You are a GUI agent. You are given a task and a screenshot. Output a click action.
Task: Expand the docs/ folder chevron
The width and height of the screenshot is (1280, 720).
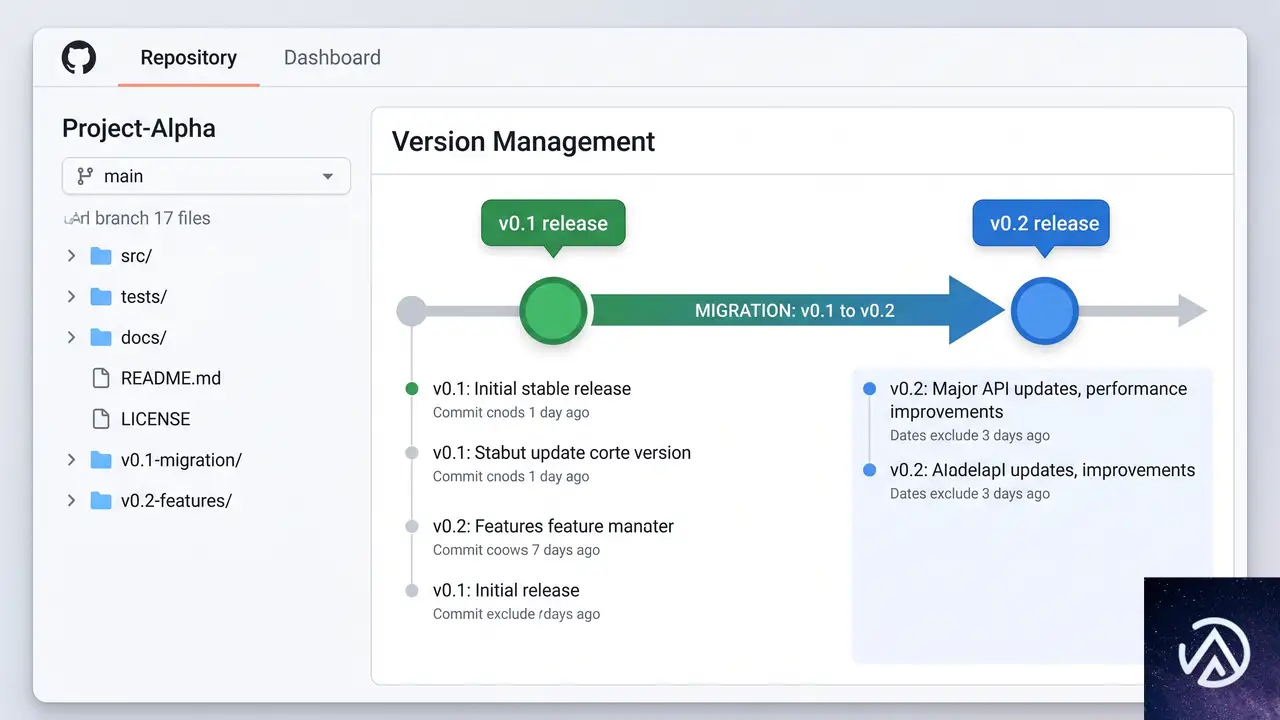click(x=71, y=338)
